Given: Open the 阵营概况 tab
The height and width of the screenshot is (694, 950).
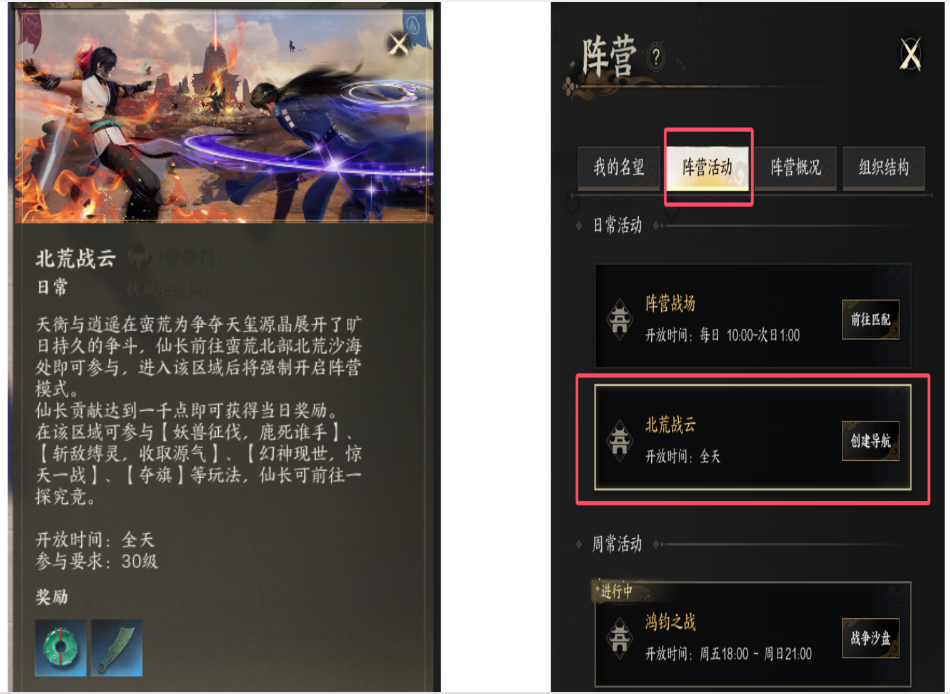Looking at the screenshot, I should point(796,167).
